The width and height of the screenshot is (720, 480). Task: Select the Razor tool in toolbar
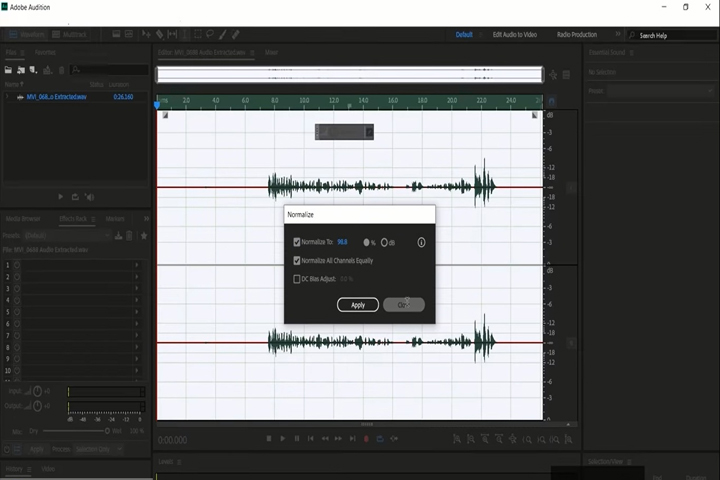[x=159, y=34]
